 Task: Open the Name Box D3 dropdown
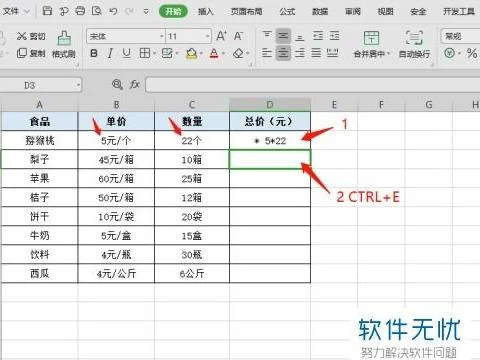78,85
